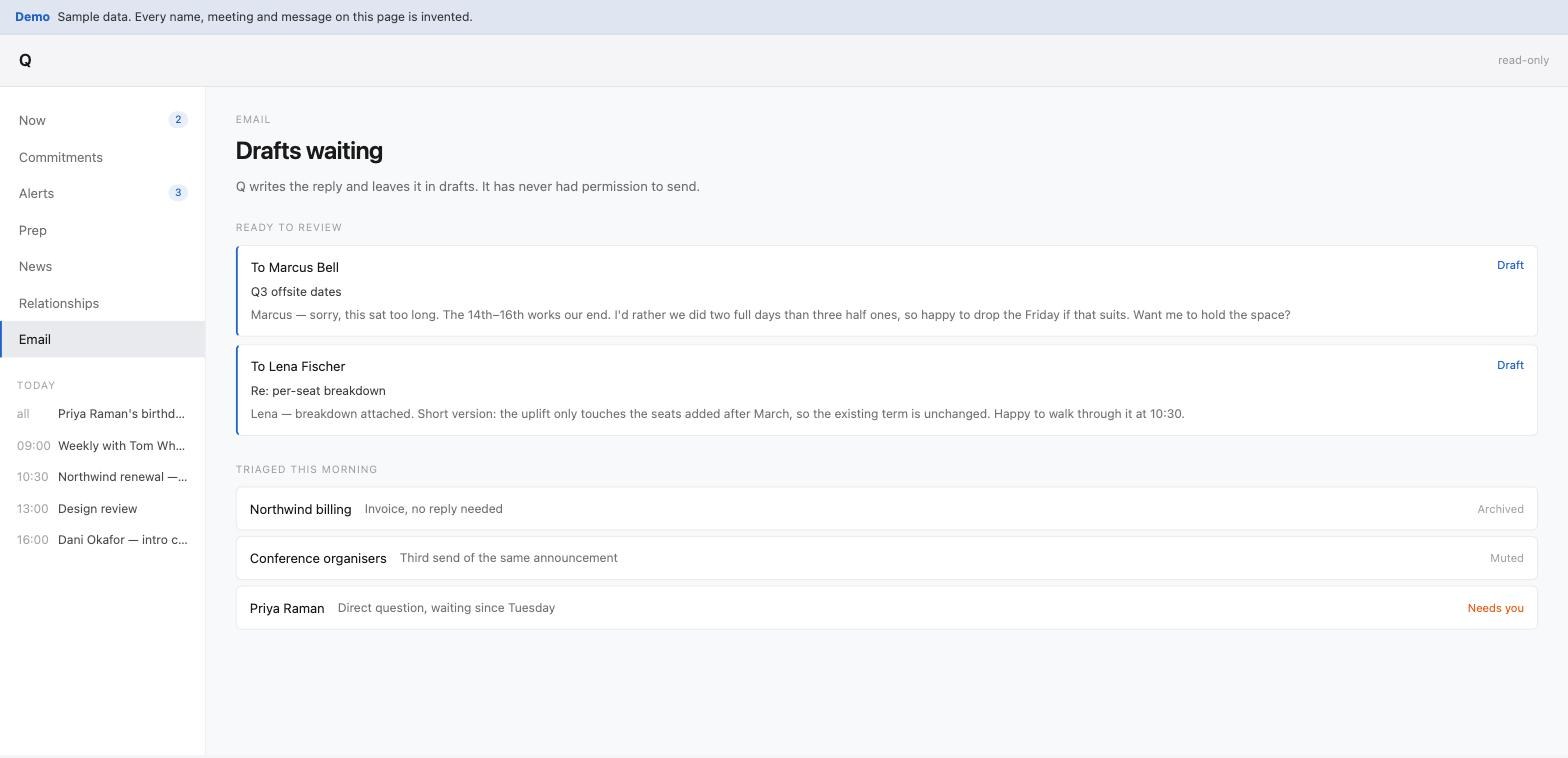Click the Re: per-seat breakdown subject
The width and height of the screenshot is (1568, 758).
tap(318, 391)
